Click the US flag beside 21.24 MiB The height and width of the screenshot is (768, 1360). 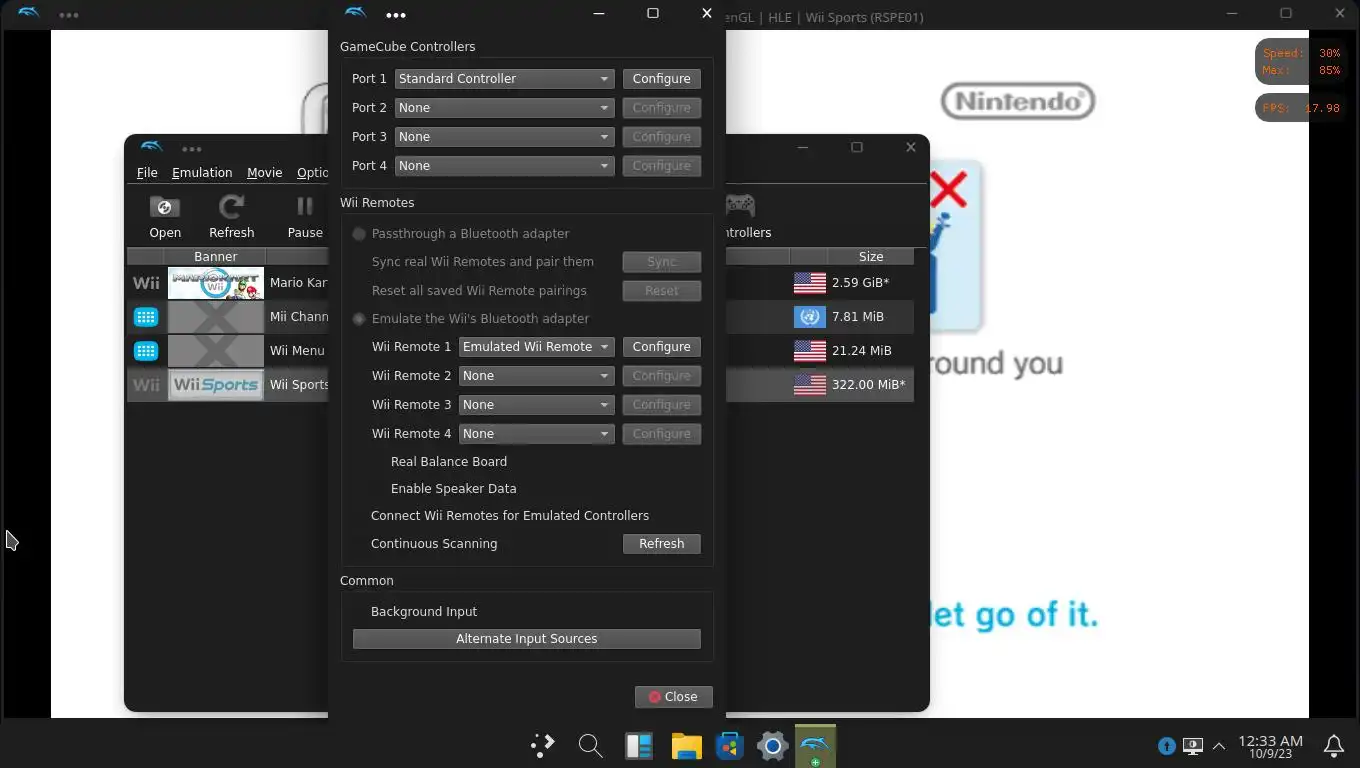tap(810, 351)
